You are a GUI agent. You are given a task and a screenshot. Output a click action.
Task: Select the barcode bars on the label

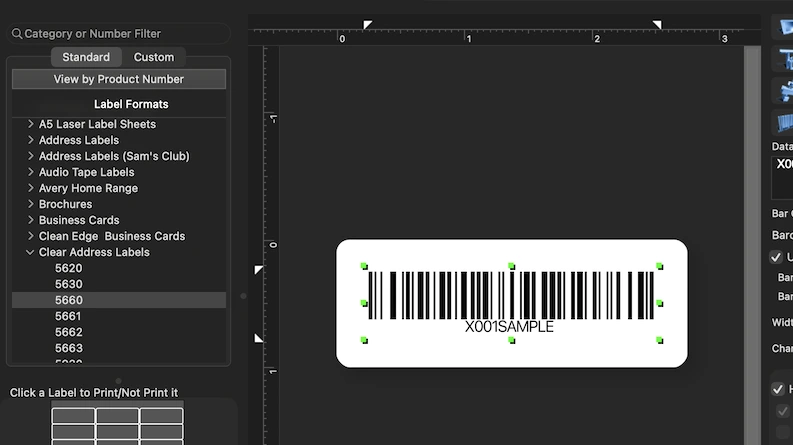coord(511,295)
